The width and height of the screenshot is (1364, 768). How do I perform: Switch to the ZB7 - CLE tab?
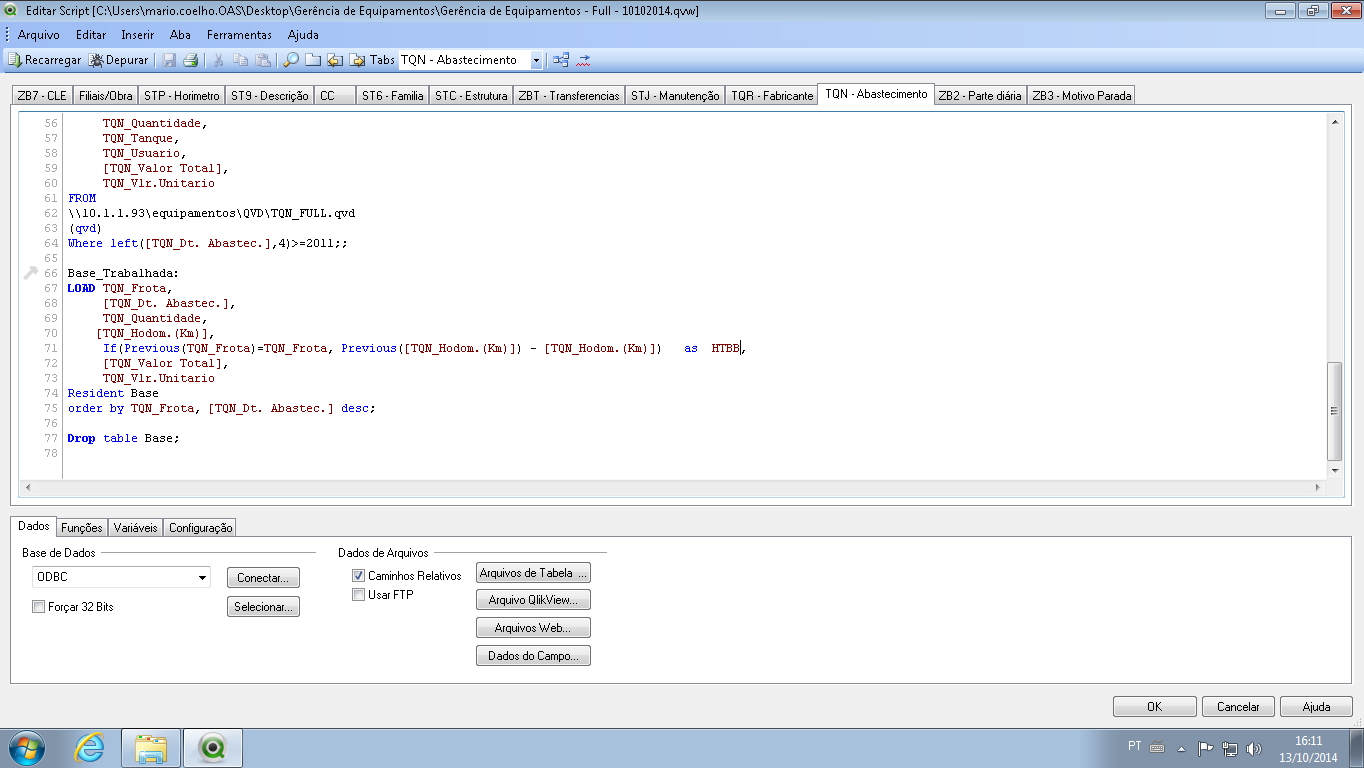coord(42,96)
